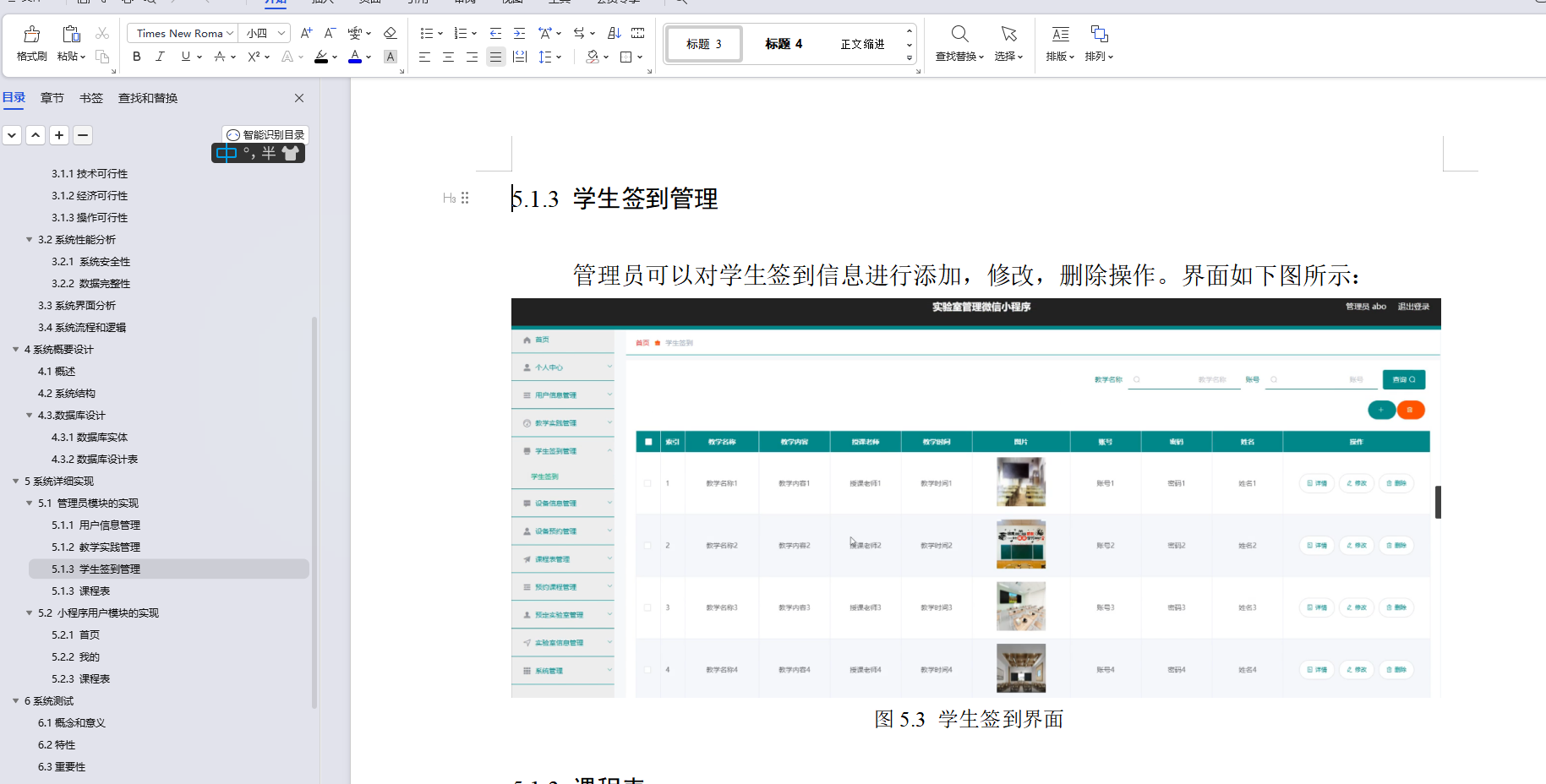Increase font size with the A+ icon
Viewport: 1546px width, 784px height.
click(x=305, y=32)
